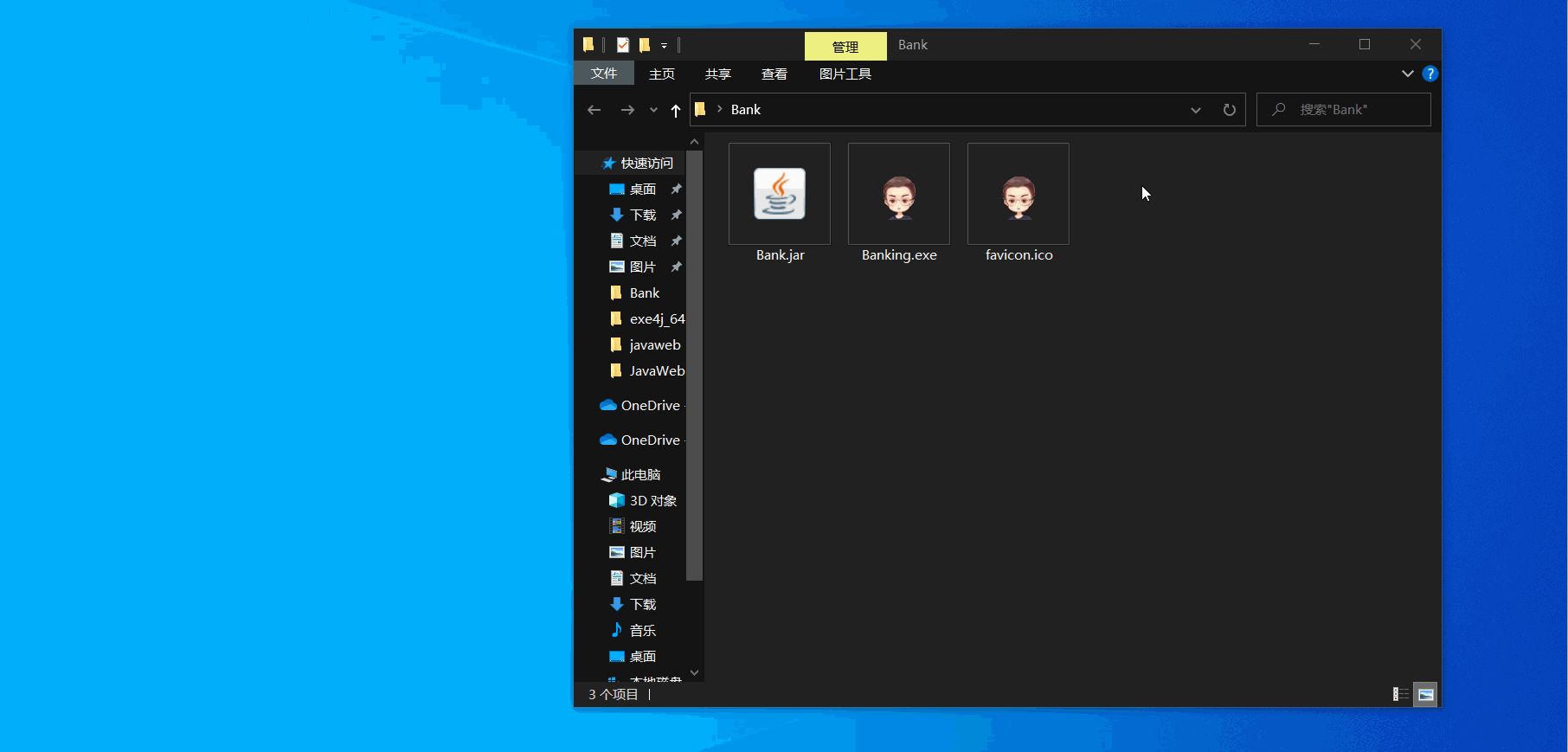Minimize the Bank explorer window

click(x=1314, y=44)
